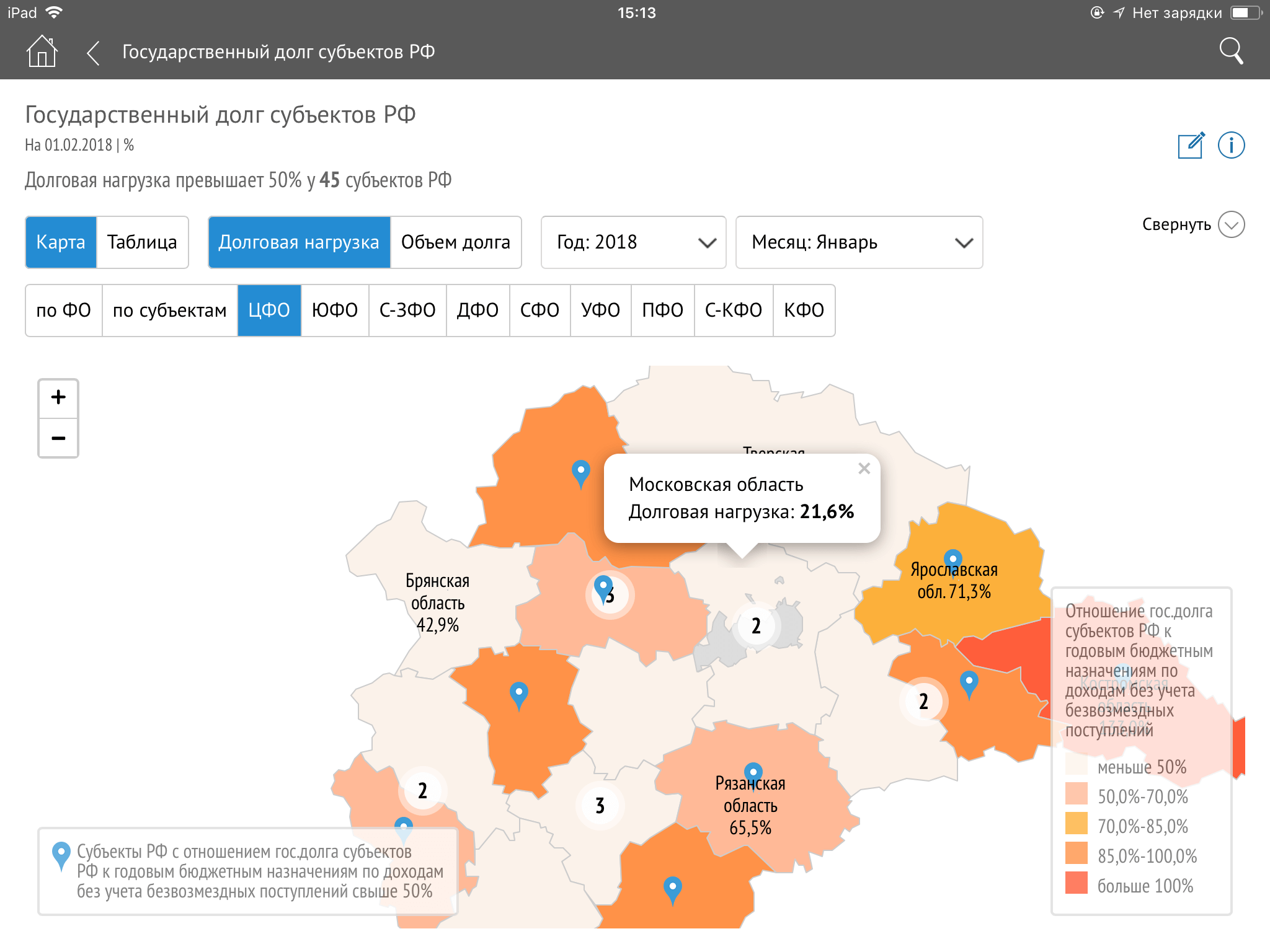This screenshot has width=1270, height=952.
Task: Tap the Брянская область 42,9% label
Action: pyautogui.click(x=437, y=603)
